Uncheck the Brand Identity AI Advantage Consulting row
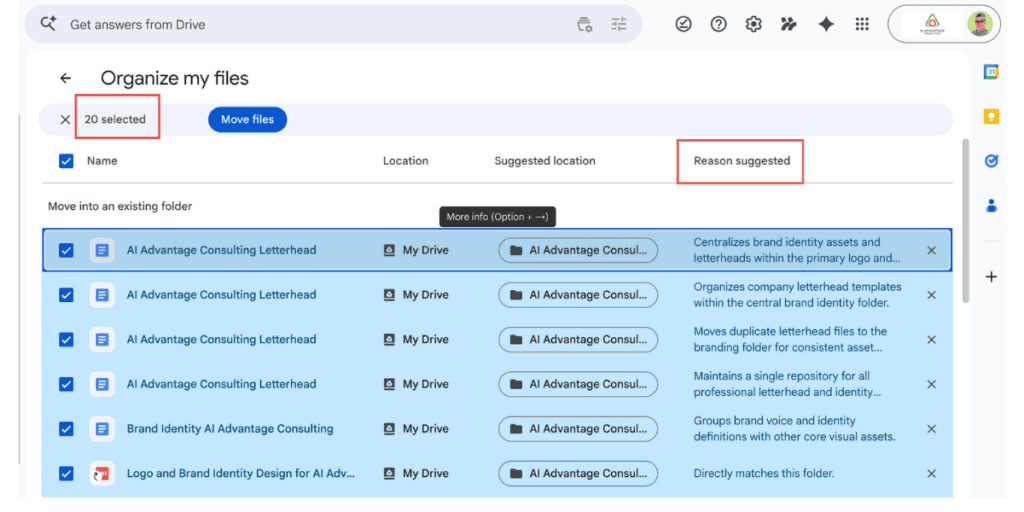This screenshot has height=512, width=1024. click(66, 429)
